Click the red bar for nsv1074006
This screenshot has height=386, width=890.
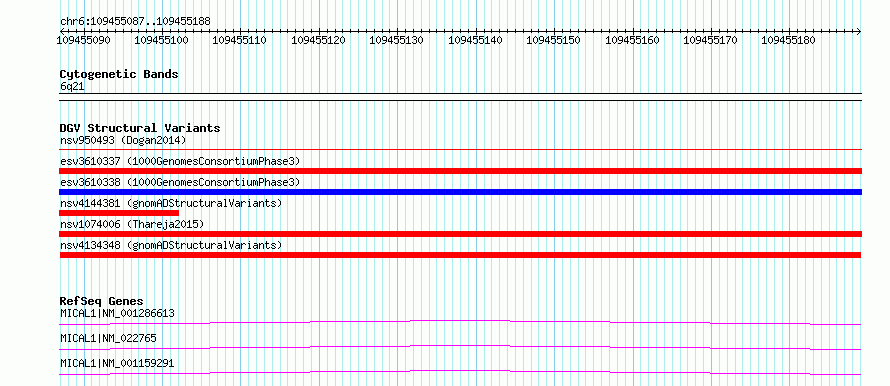[460, 234]
